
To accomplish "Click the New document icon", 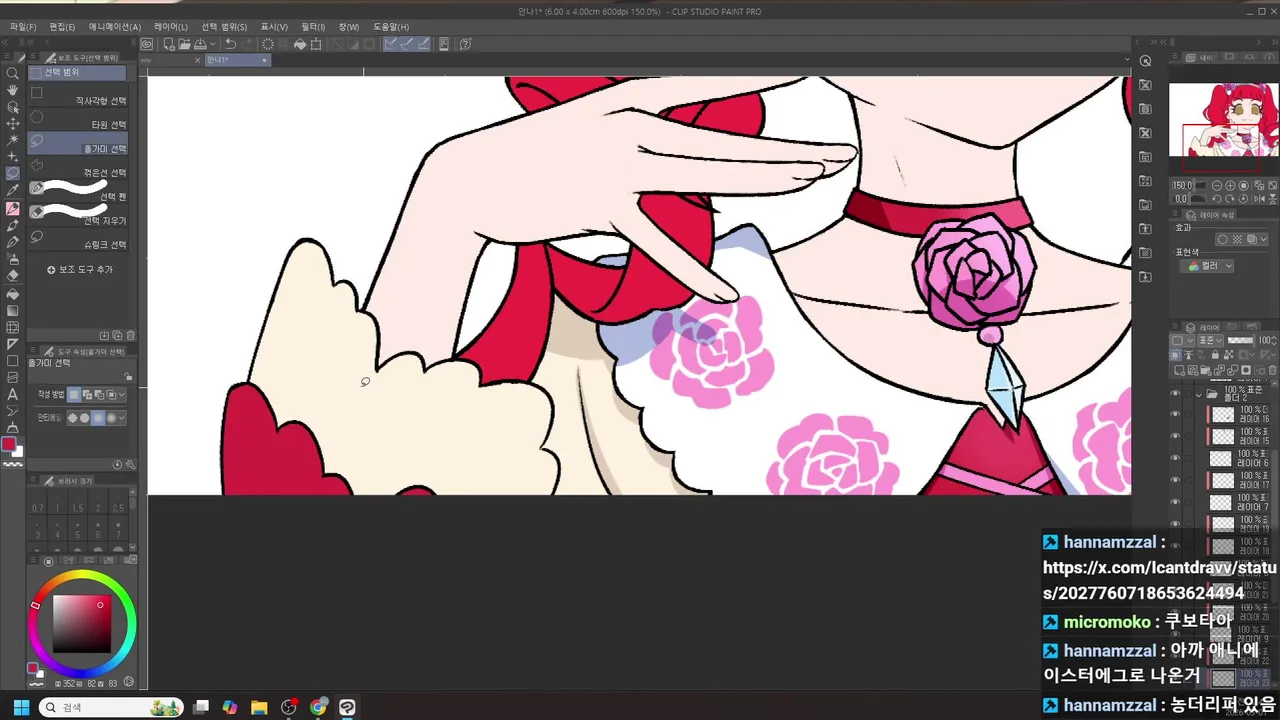I will pyautogui.click(x=169, y=44).
